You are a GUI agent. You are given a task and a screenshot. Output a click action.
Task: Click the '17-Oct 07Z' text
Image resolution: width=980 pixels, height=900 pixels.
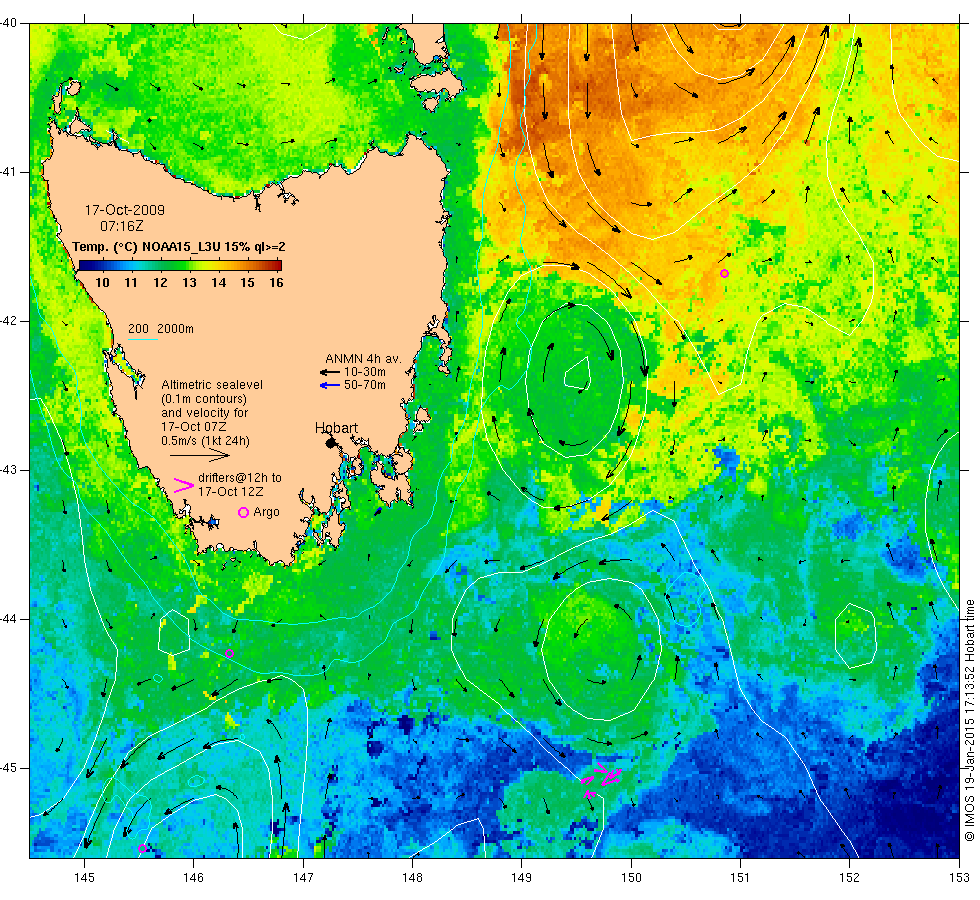194,427
